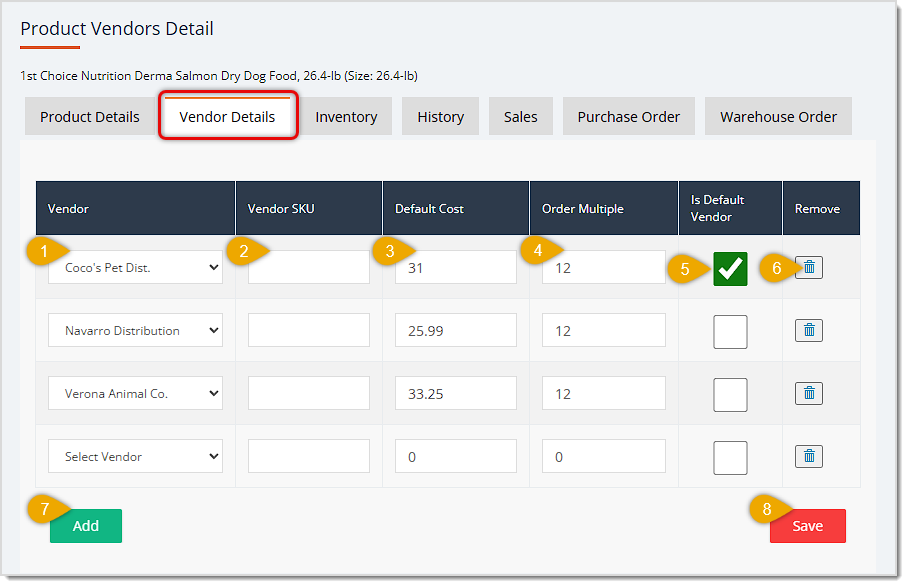
Task: Open the Verona Animal Co. vendor dropdown
Action: click(x=135, y=393)
